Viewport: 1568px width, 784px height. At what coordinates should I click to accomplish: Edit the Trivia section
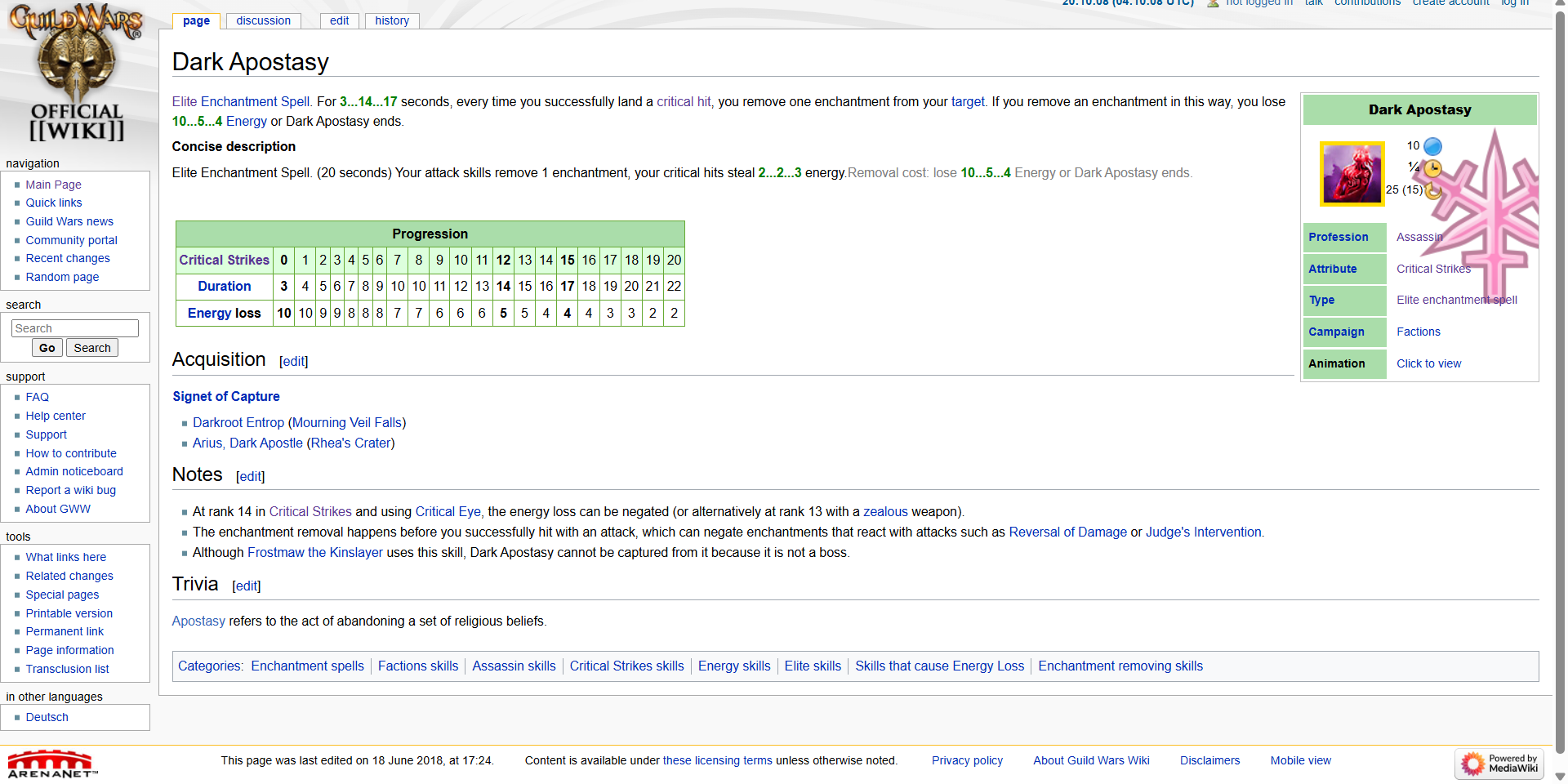pyautogui.click(x=247, y=586)
